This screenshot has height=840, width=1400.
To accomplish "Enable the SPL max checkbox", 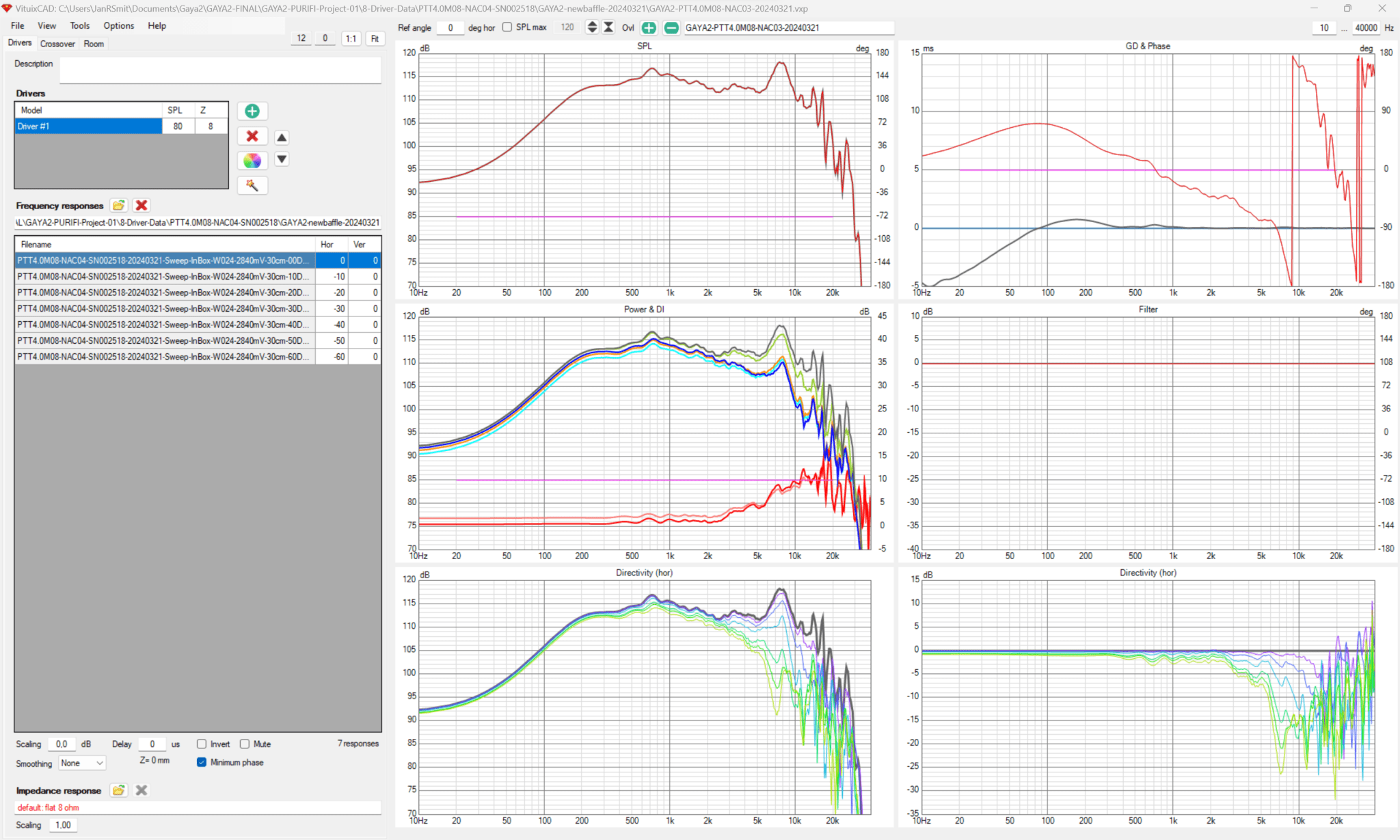I will [x=507, y=27].
